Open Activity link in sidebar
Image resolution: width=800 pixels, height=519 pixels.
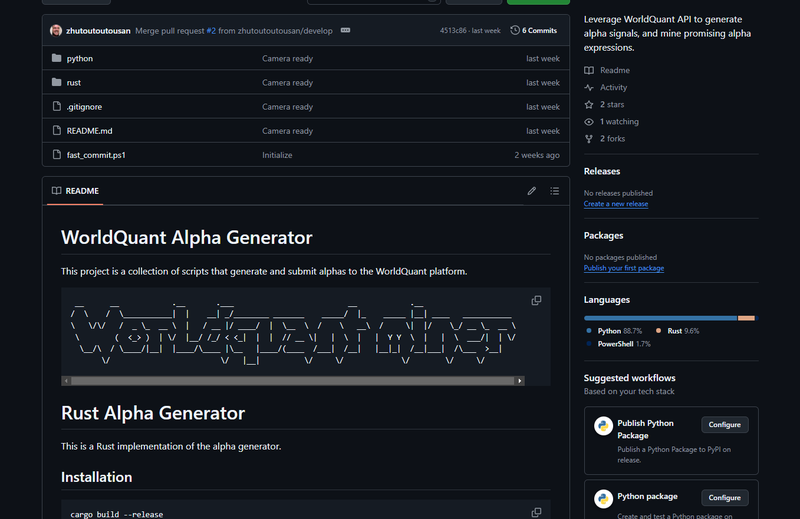(613, 87)
